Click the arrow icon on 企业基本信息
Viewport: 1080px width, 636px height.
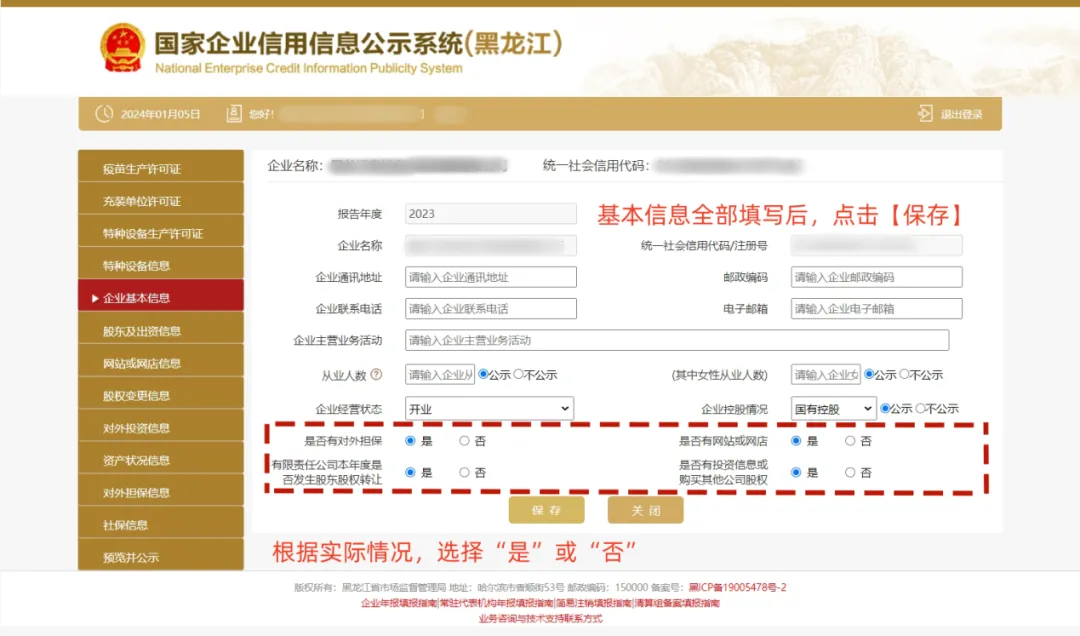point(95,298)
